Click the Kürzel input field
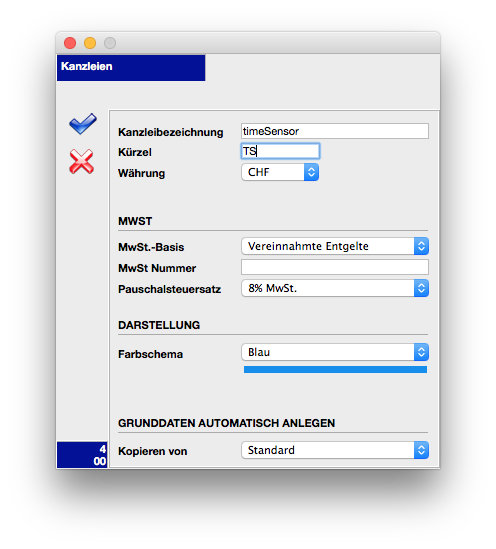The height and width of the screenshot is (549, 496). pos(280,151)
